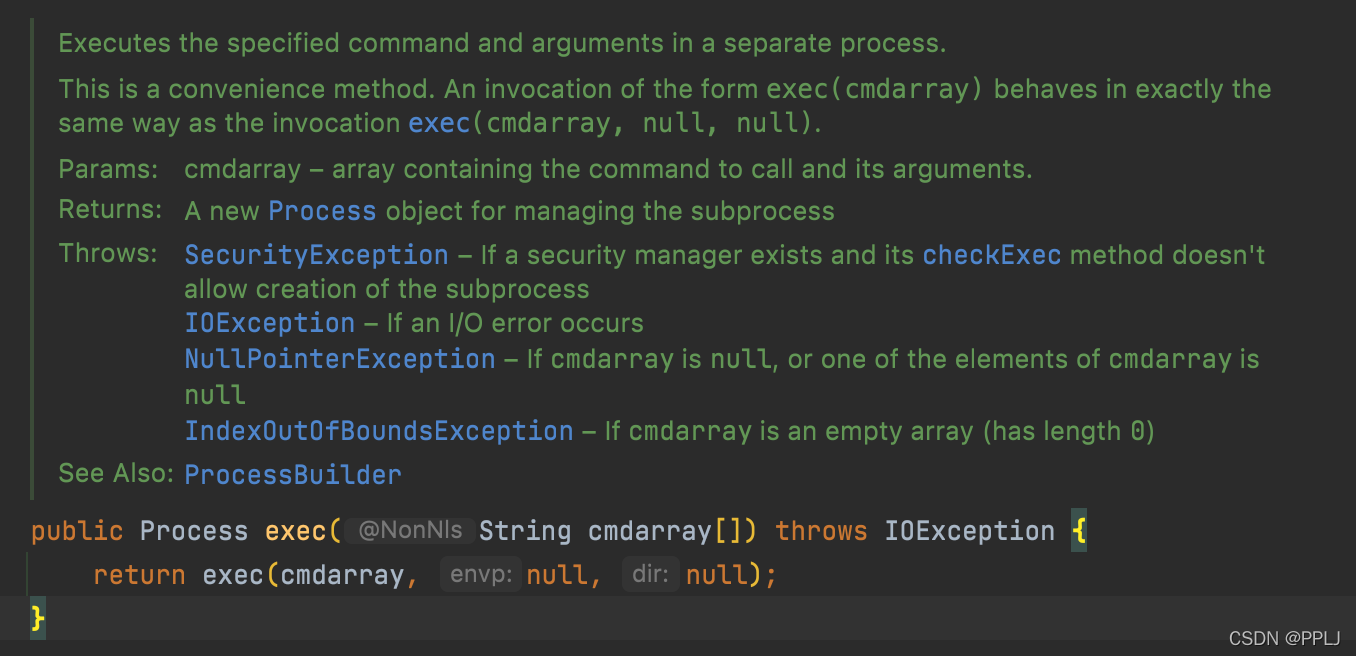Select the return keyword
The image size is (1356, 656).
pos(139,575)
